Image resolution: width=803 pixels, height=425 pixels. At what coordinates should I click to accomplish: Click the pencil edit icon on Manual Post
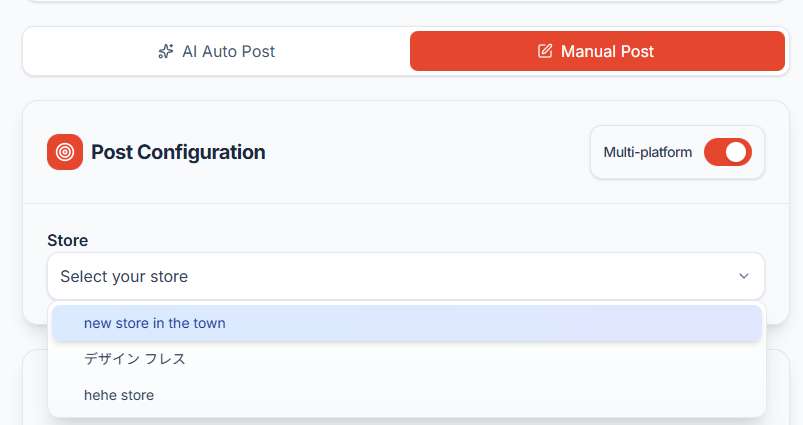[545, 51]
